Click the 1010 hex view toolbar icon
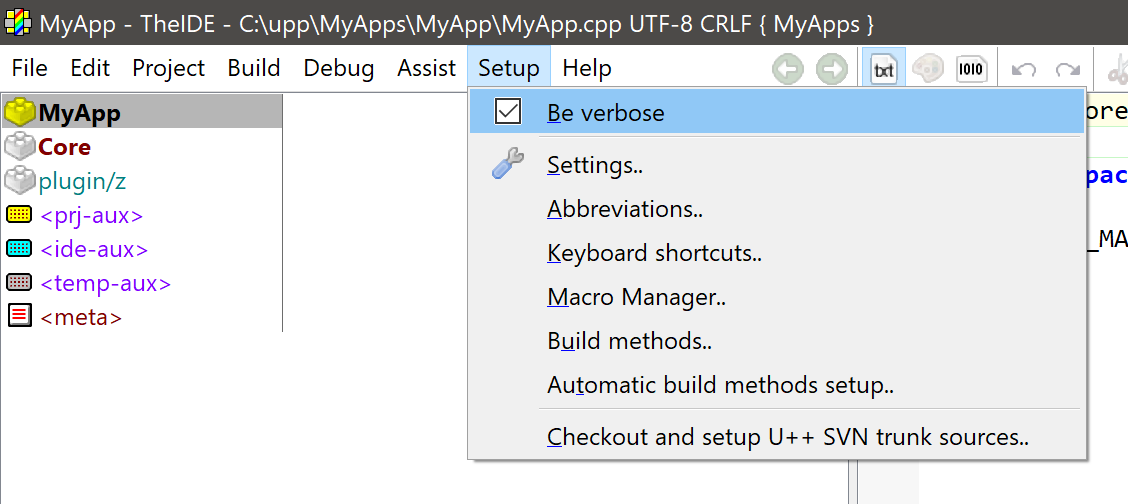 tap(971, 69)
